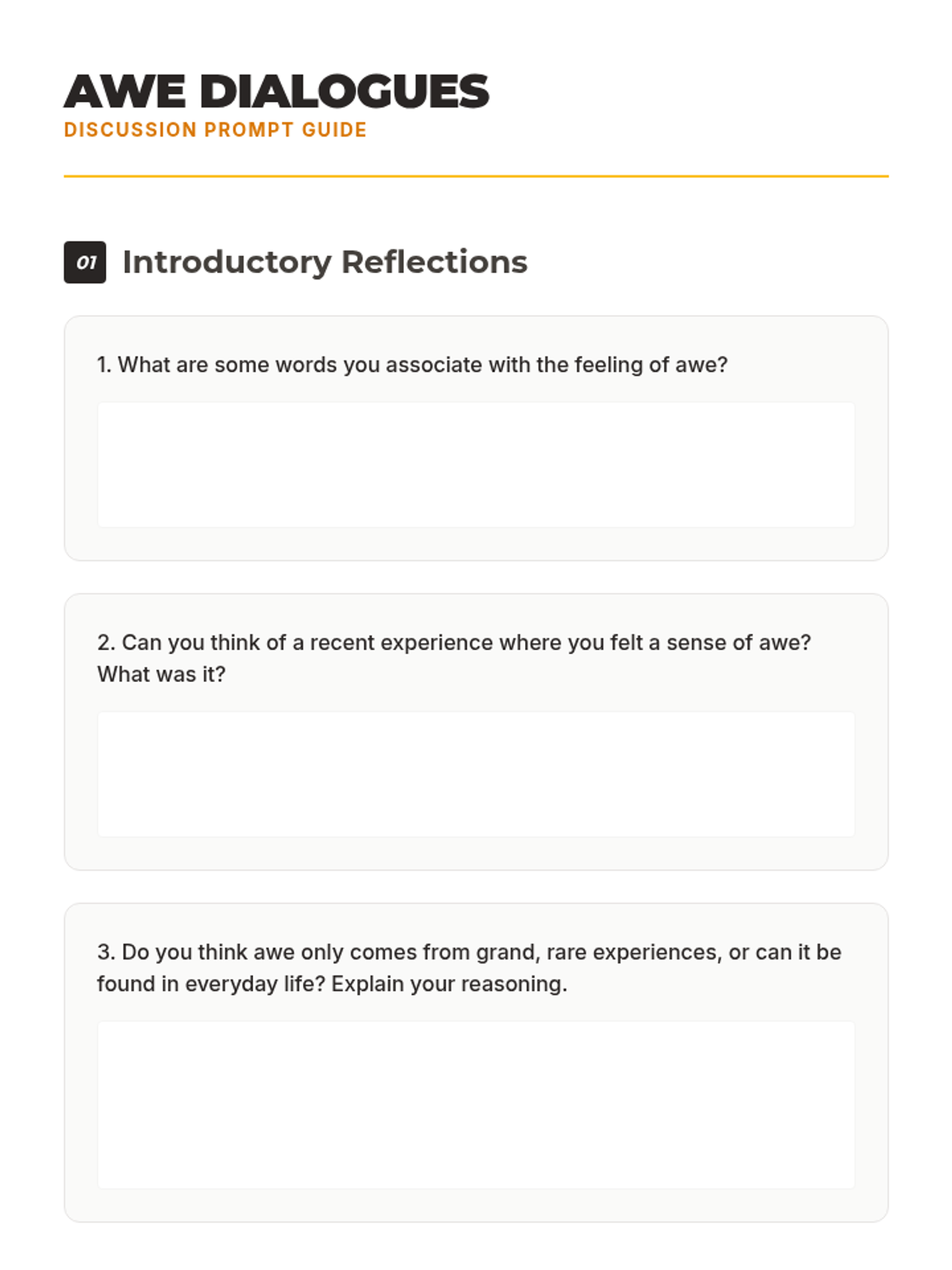Viewport: 952px width, 1270px height.
Task: Click the Introductory Reflections heading
Action: pos(324,262)
